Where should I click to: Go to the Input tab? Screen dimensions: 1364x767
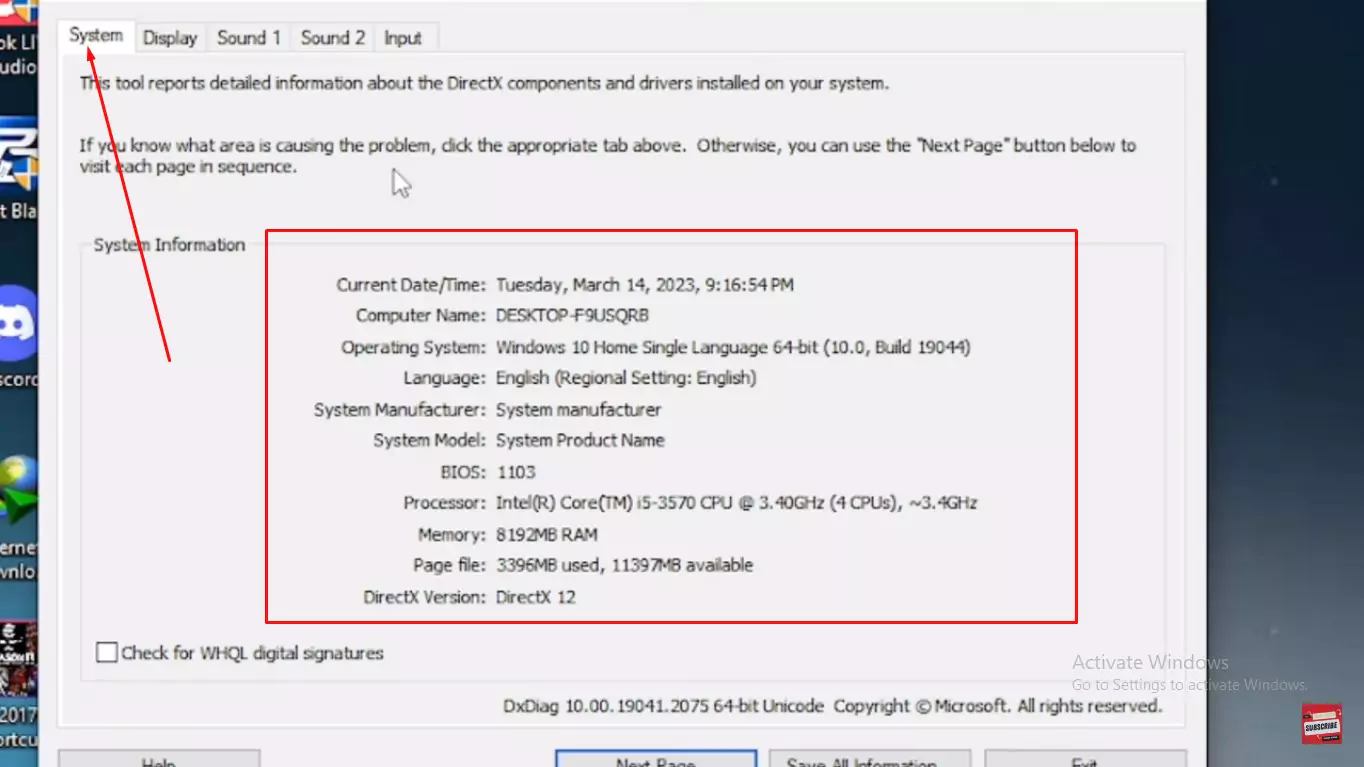click(x=403, y=38)
